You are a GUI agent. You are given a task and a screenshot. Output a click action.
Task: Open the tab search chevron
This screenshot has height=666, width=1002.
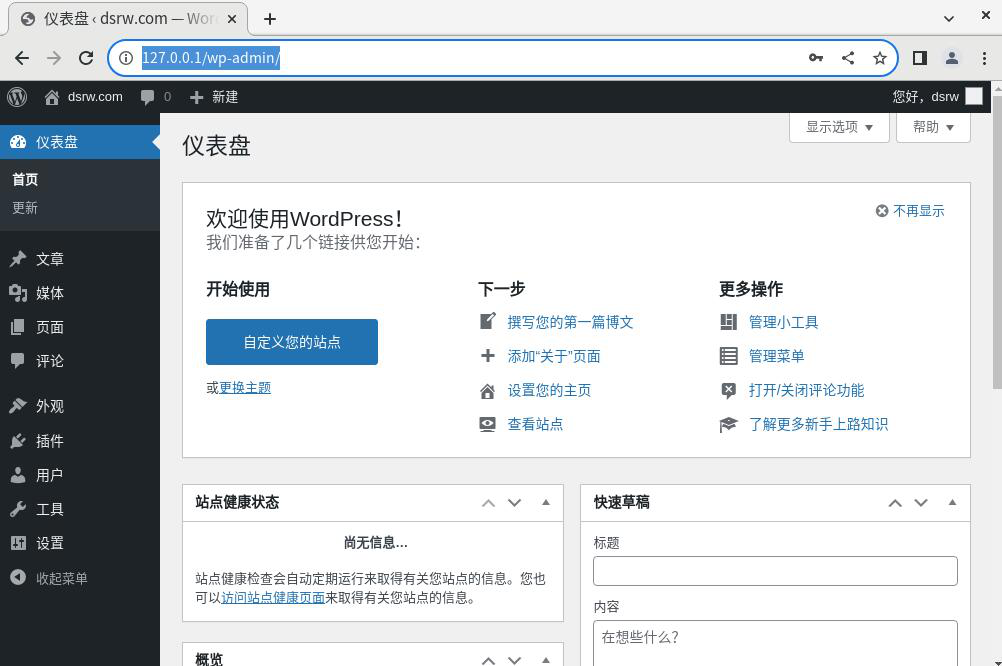[x=949, y=19]
